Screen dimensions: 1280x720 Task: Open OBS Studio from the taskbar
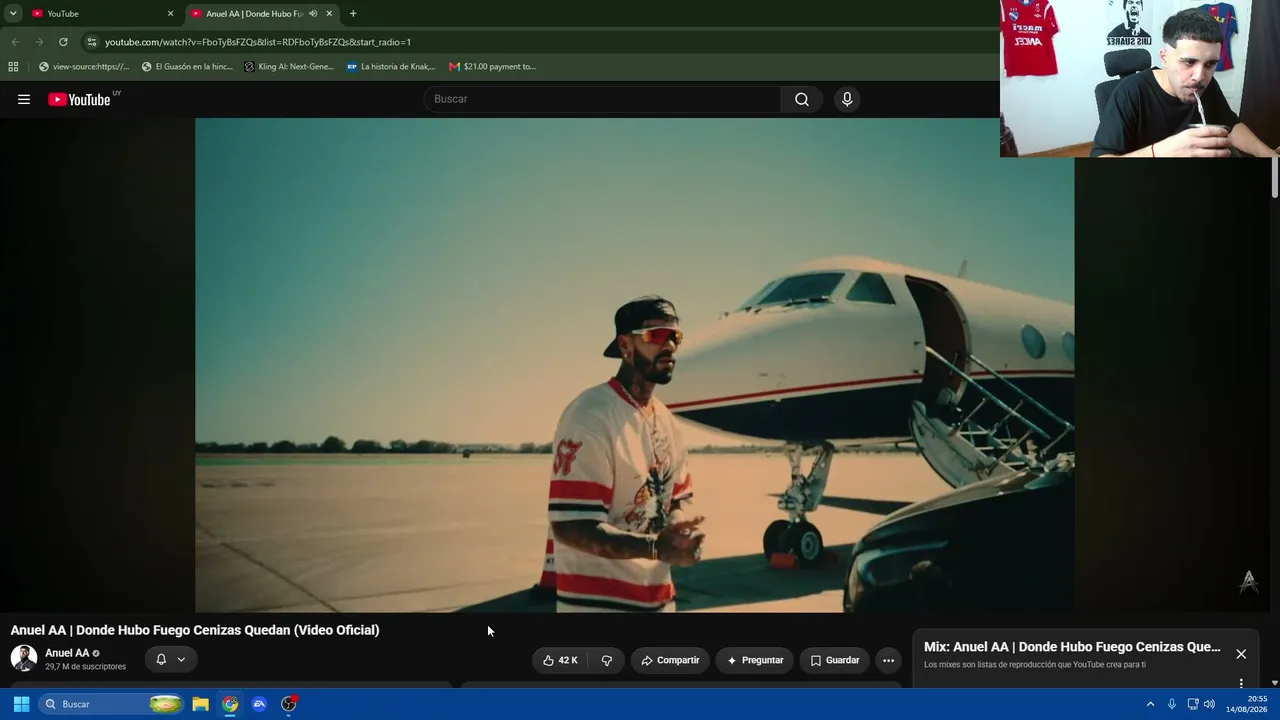pyautogui.click(x=289, y=704)
